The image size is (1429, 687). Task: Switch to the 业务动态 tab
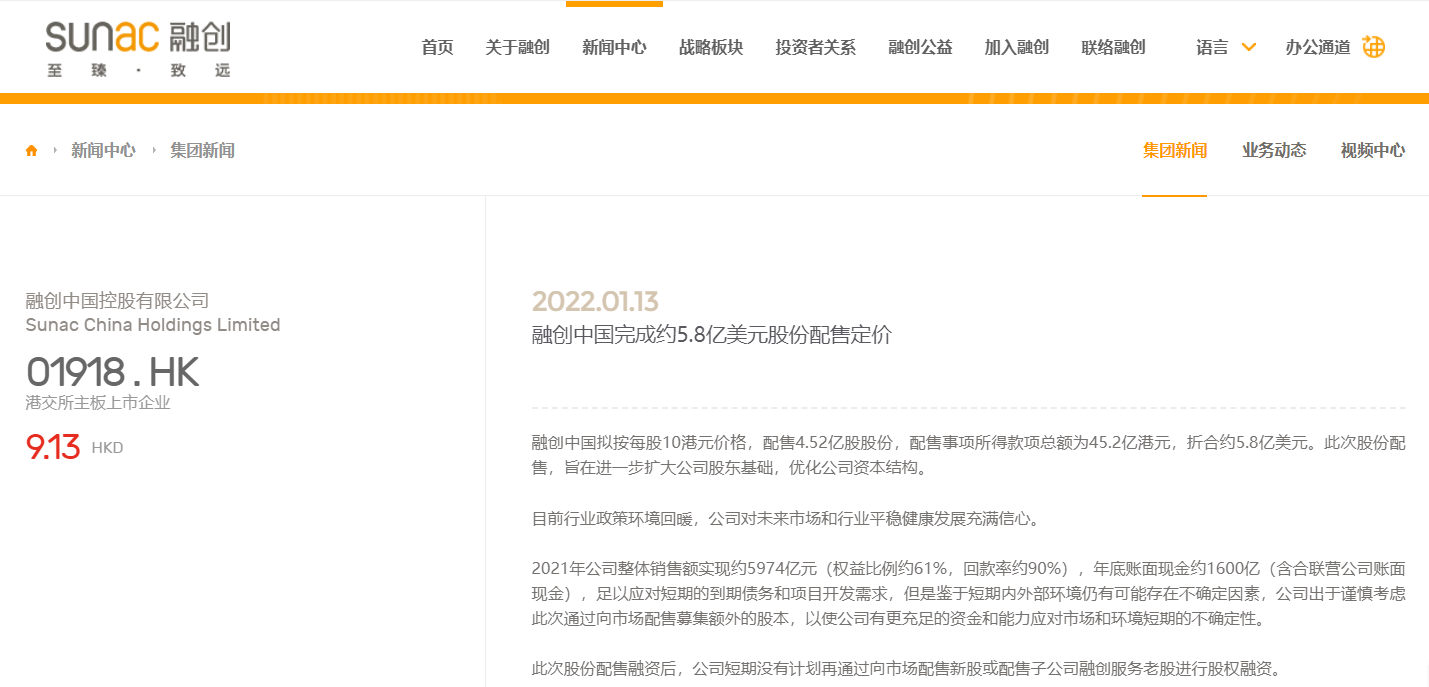pos(1274,151)
